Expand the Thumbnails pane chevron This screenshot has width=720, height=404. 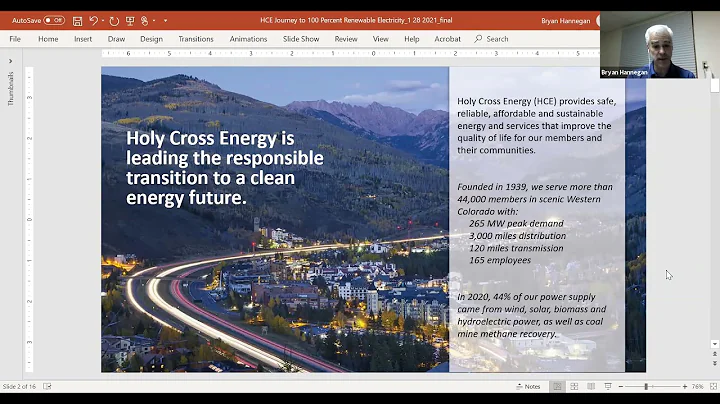11,61
